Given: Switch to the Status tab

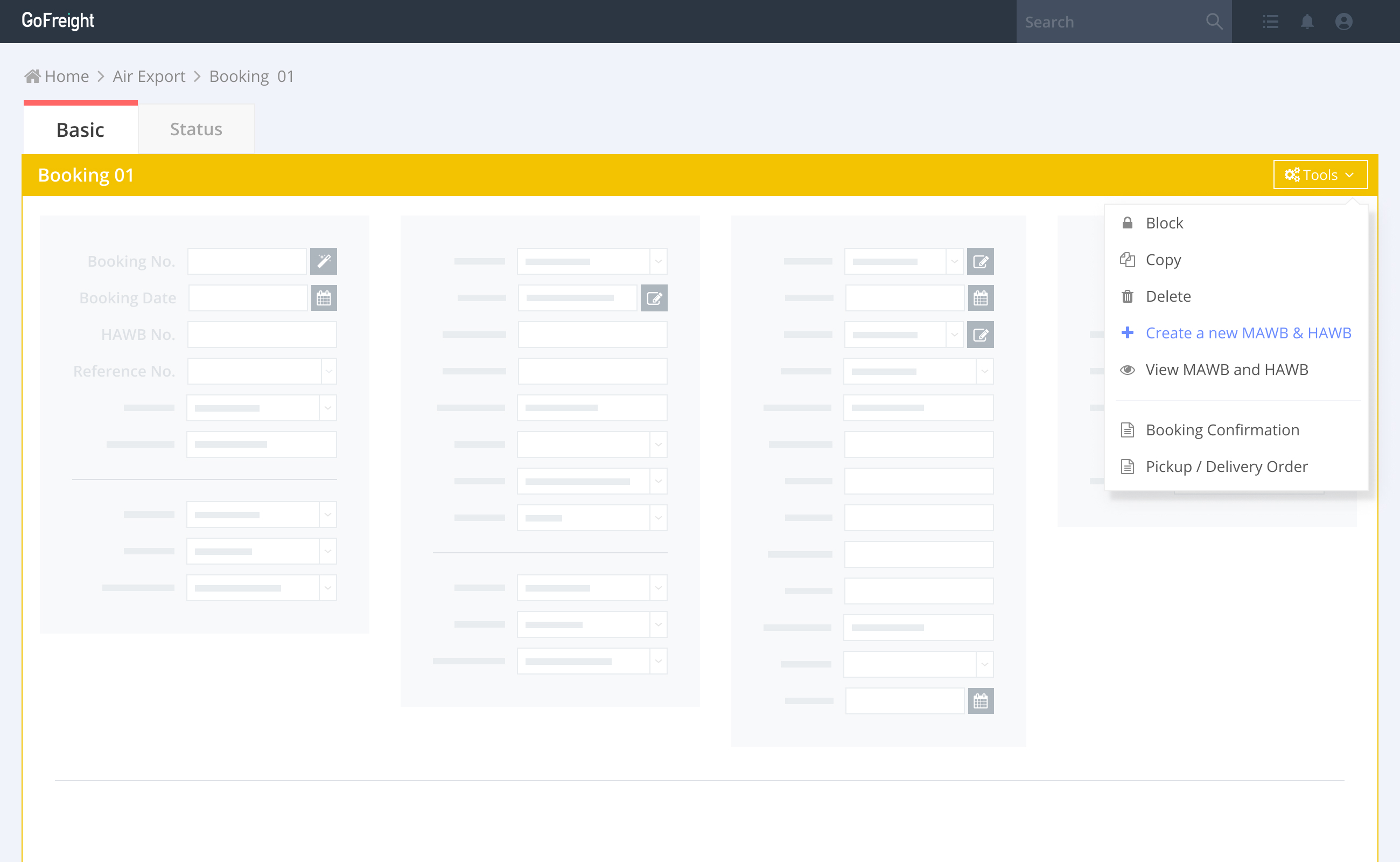Looking at the screenshot, I should click(196, 129).
